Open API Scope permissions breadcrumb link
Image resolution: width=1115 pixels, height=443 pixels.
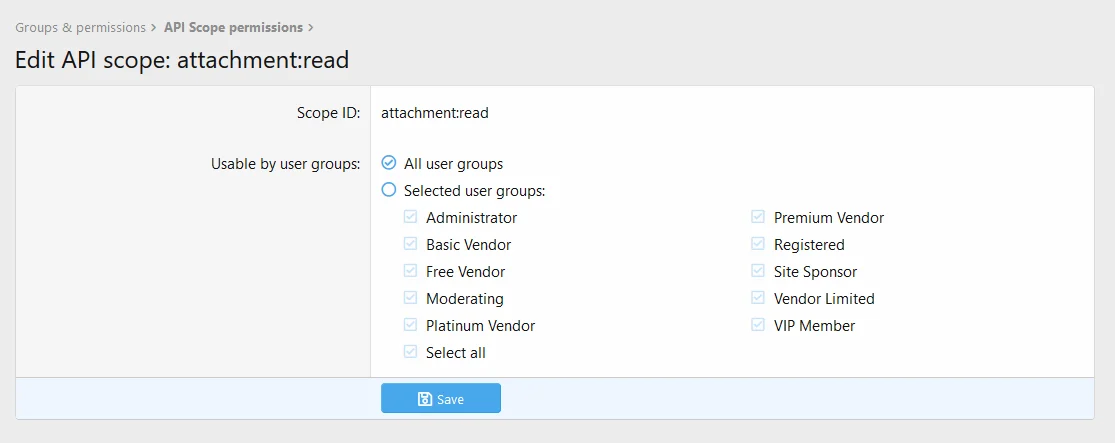tap(233, 28)
